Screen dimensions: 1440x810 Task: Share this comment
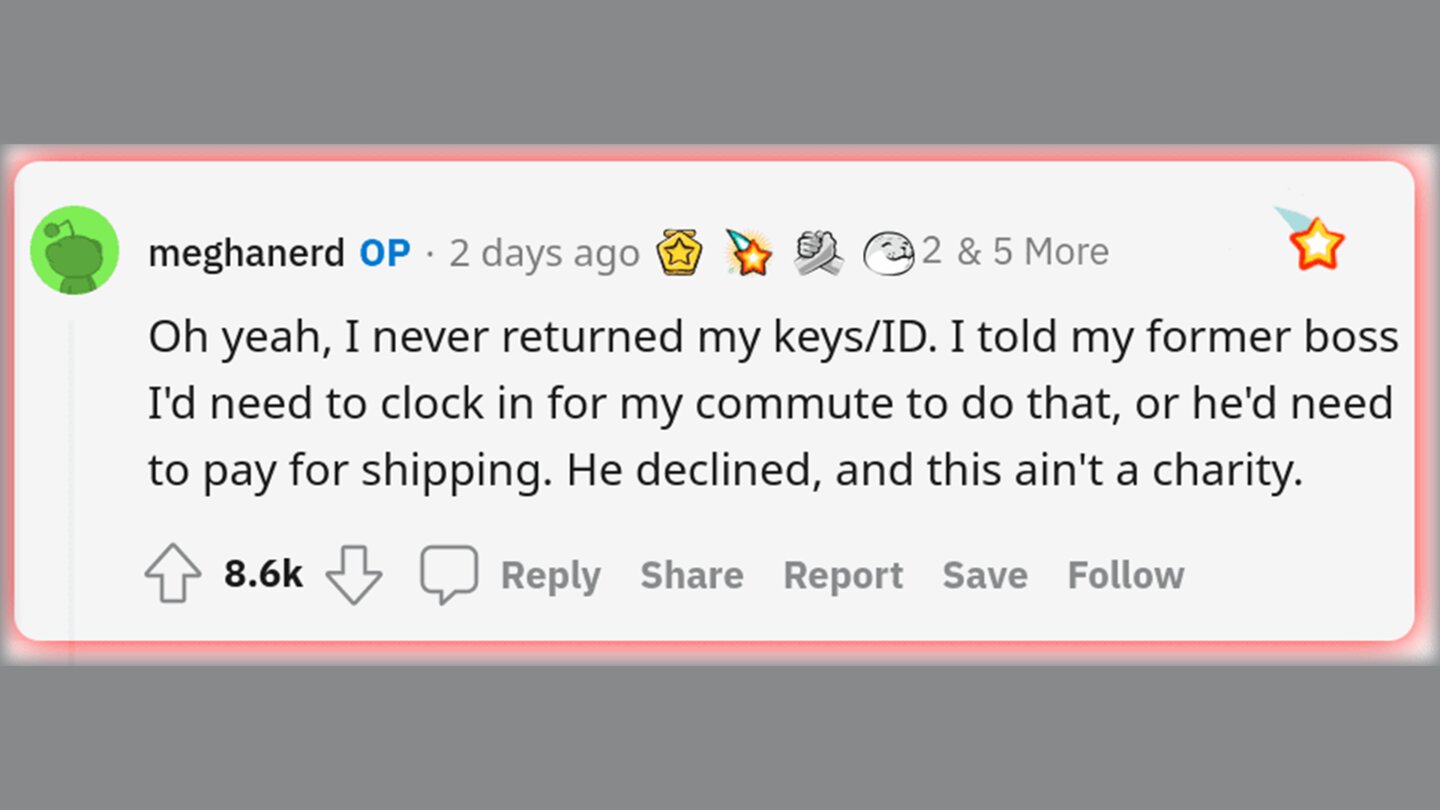[691, 575]
